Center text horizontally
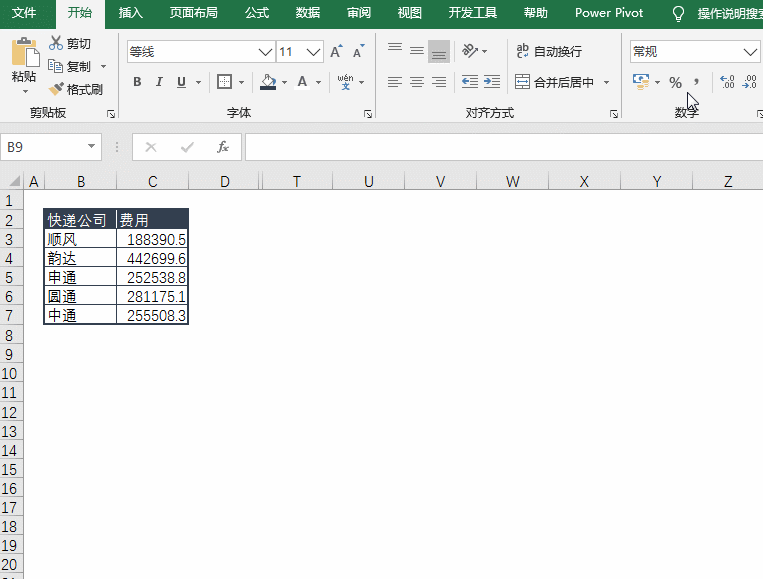Viewport: 763px width, 579px height. point(417,82)
